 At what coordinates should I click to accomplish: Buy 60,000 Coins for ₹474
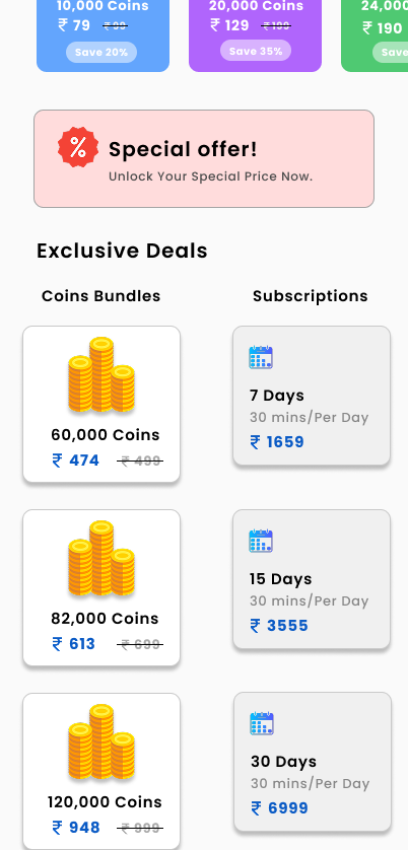tap(101, 404)
